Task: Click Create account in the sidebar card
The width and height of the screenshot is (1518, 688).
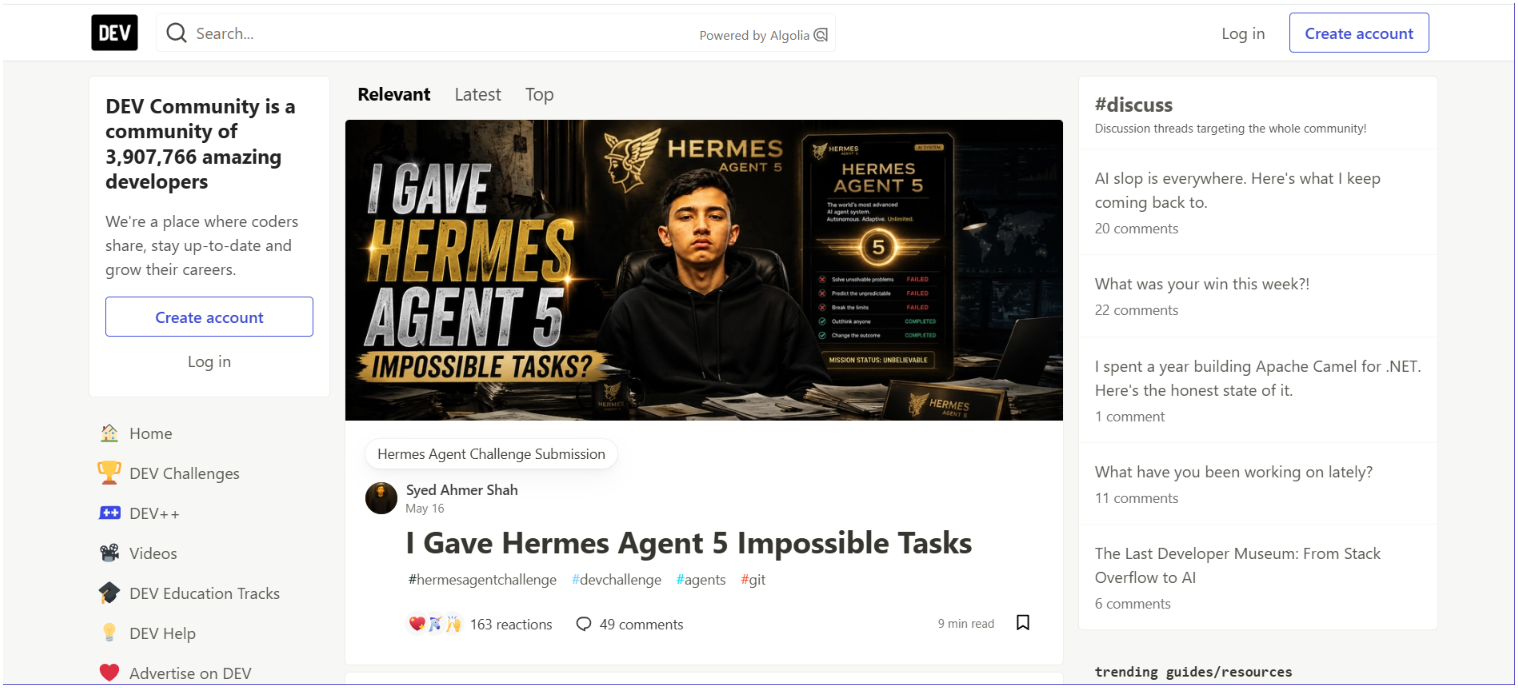Action: coord(209,317)
